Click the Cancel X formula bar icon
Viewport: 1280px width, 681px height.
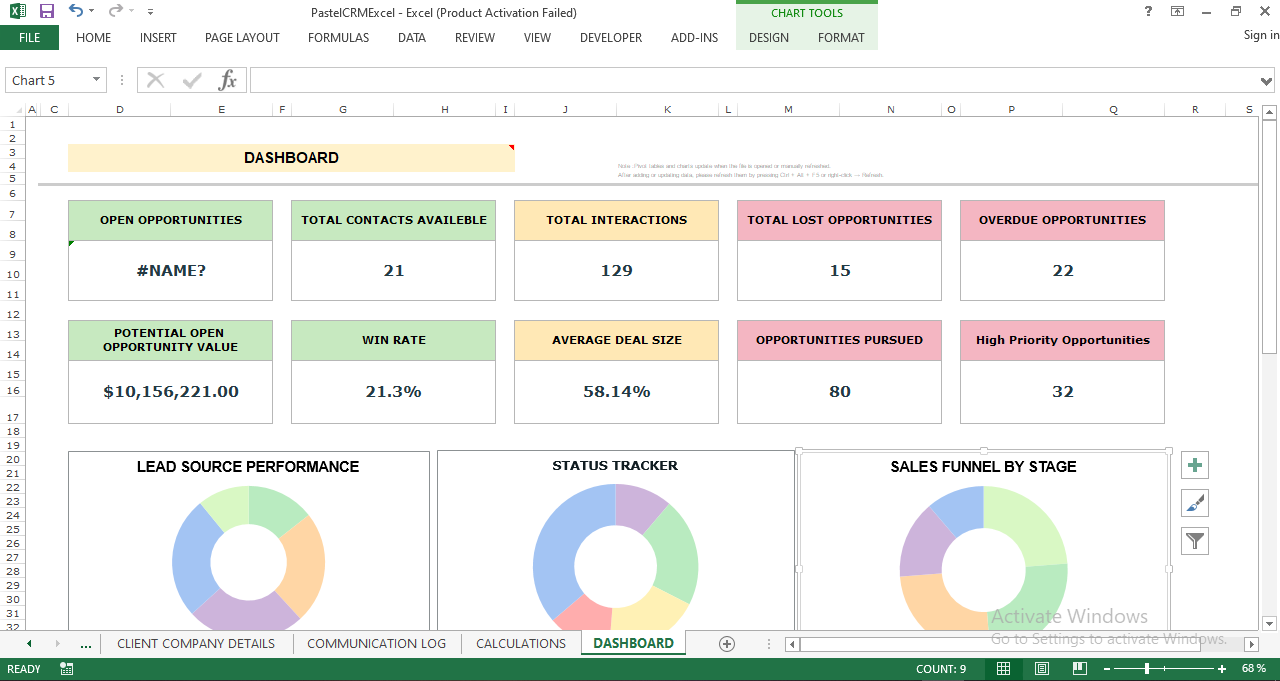[x=155, y=80]
